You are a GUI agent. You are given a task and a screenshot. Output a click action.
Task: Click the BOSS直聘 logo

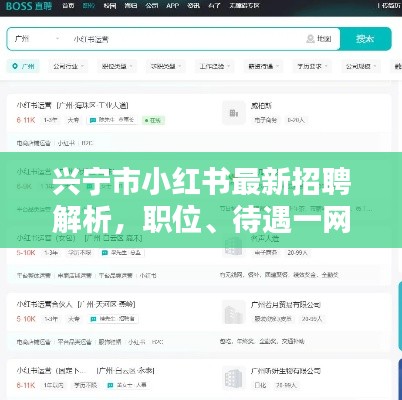click(x=29, y=6)
